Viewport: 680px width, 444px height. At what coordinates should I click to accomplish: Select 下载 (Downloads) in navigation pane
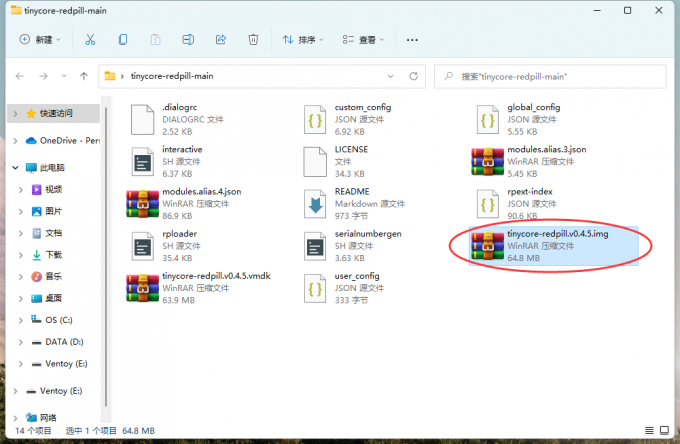point(53,254)
